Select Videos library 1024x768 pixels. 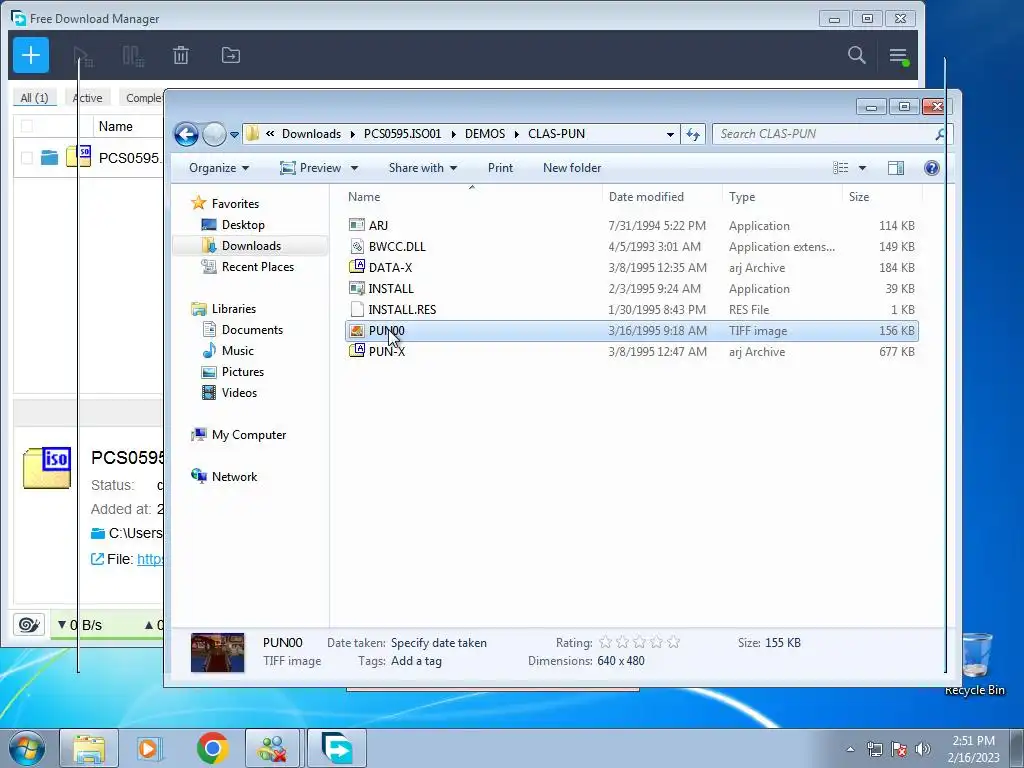point(239,392)
